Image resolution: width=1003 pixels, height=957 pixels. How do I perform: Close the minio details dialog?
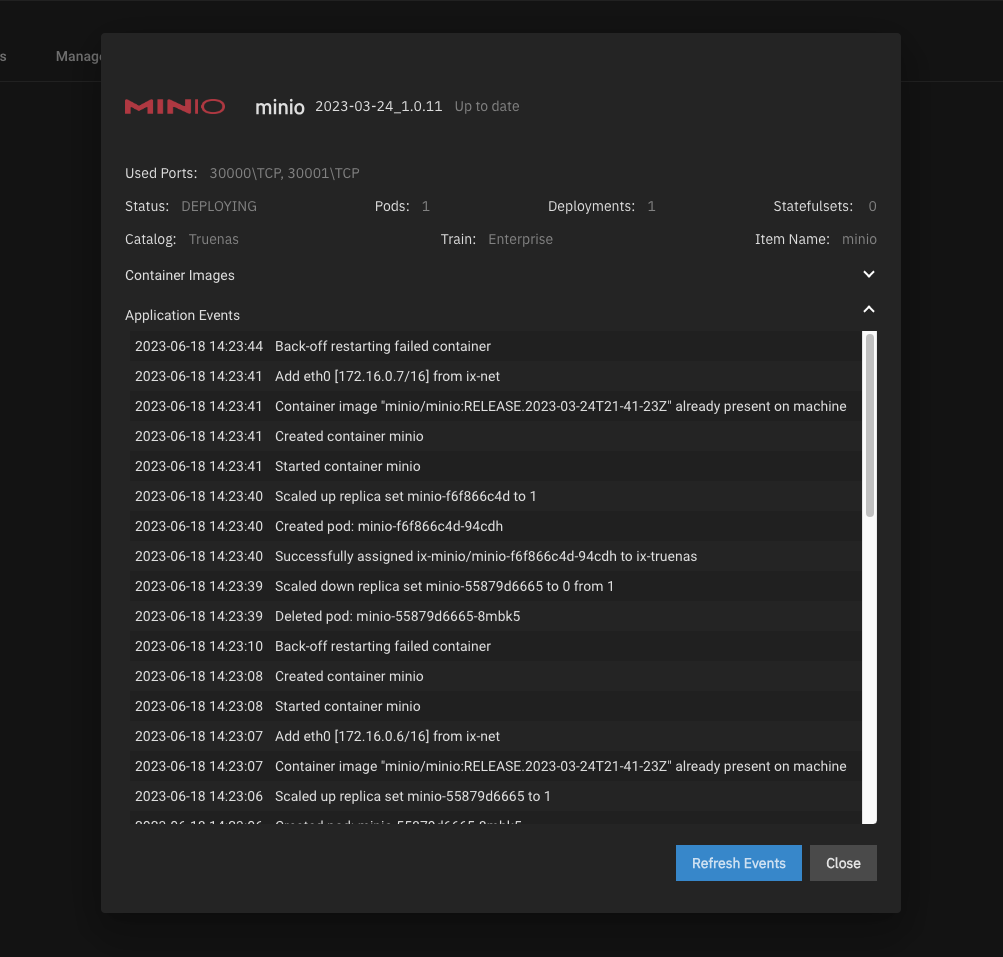pos(842,863)
